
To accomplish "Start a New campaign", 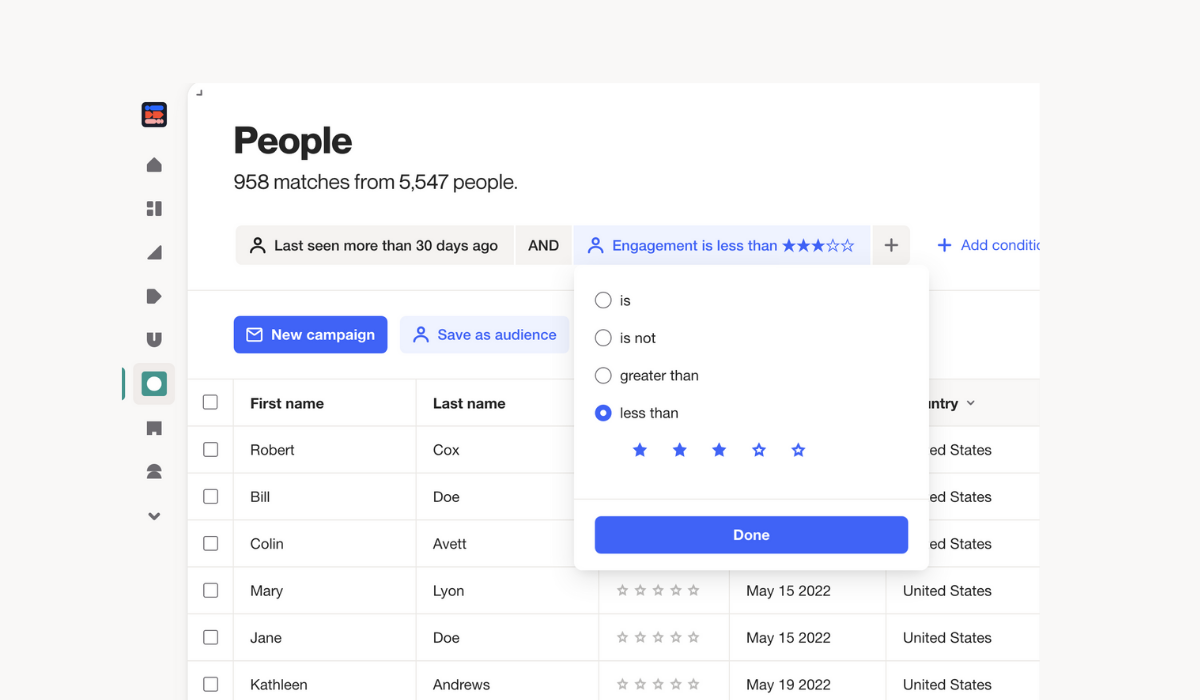I will [311, 335].
